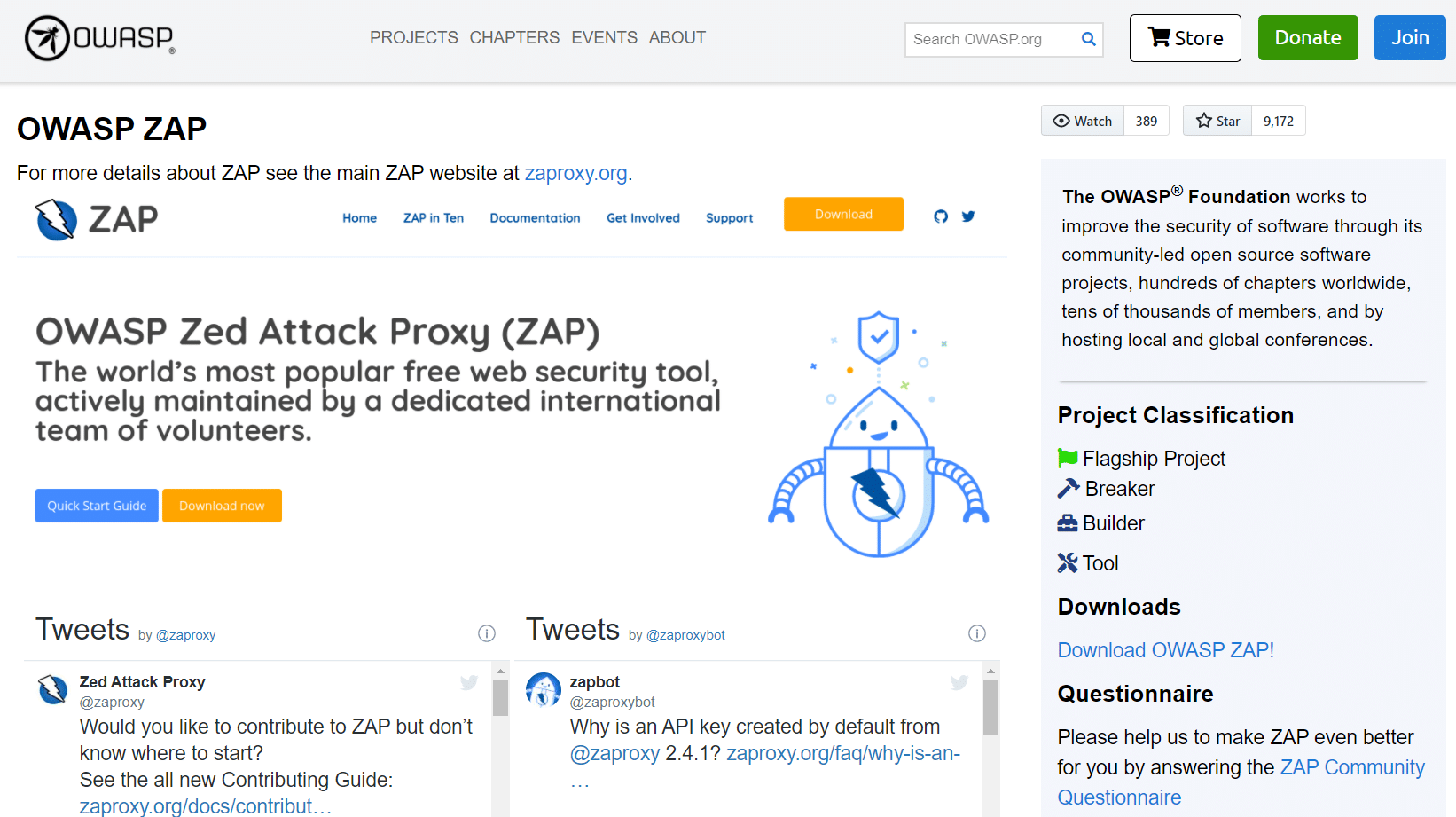1456x817 pixels.
Task: Open the ABOUT menu
Action: tap(677, 38)
